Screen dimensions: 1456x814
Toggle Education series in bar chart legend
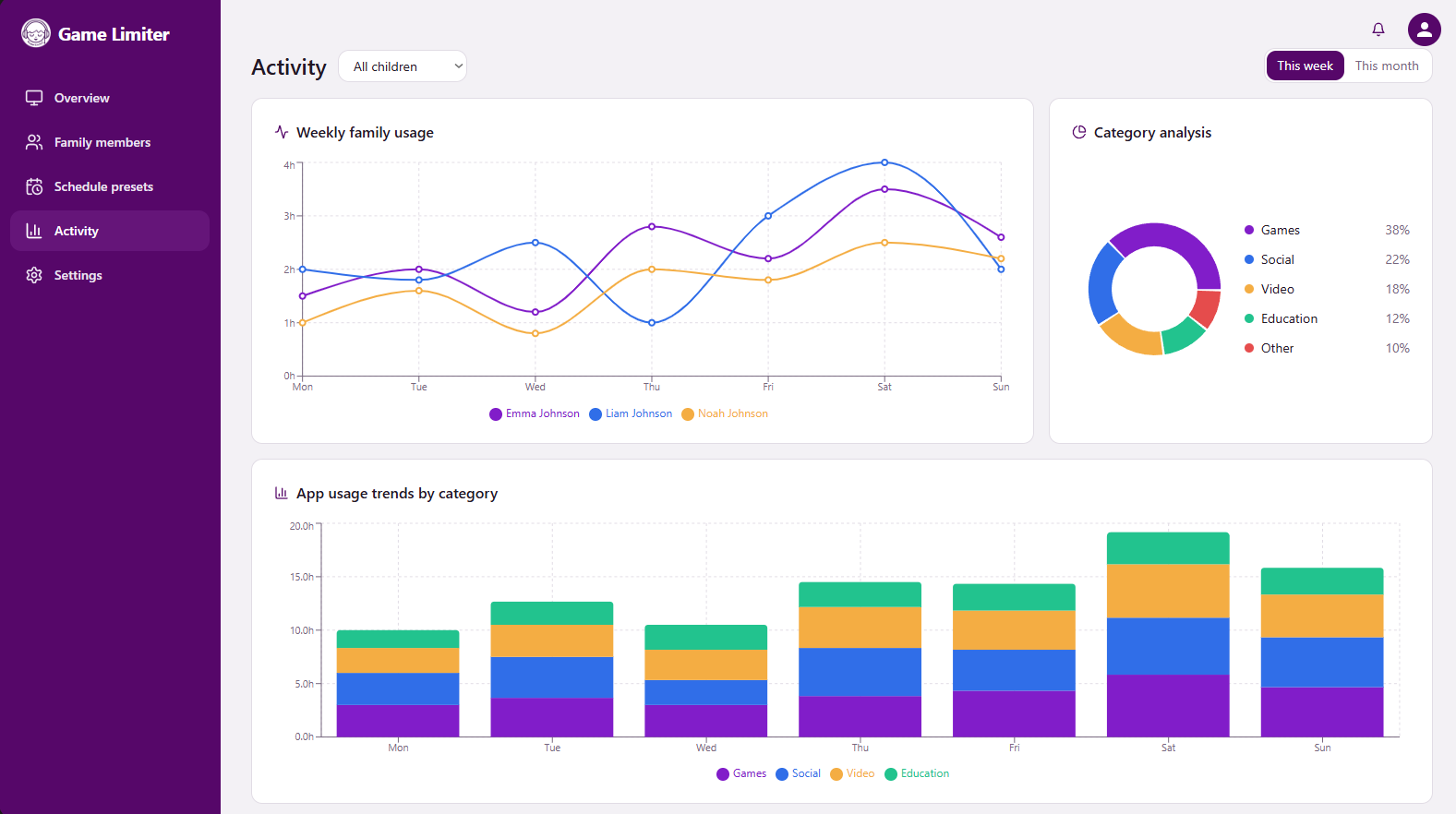pyautogui.click(x=917, y=773)
